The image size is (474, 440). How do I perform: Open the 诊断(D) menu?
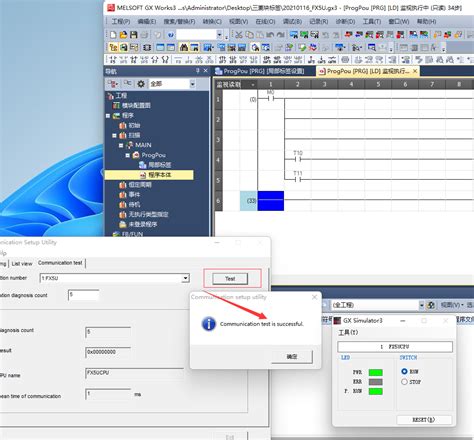coord(345,21)
